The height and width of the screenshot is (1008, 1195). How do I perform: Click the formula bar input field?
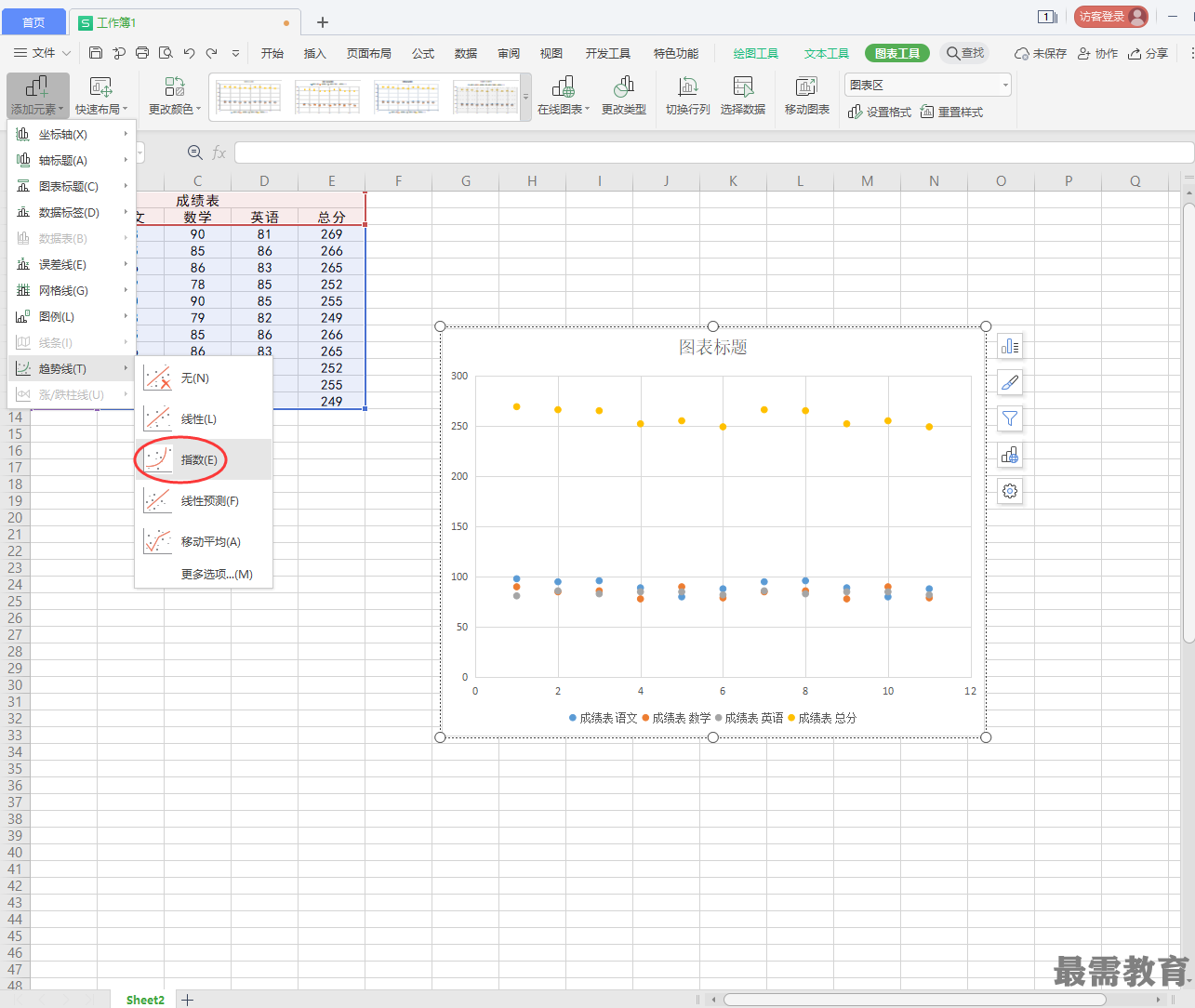pyautogui.click(x=713, y=153)
